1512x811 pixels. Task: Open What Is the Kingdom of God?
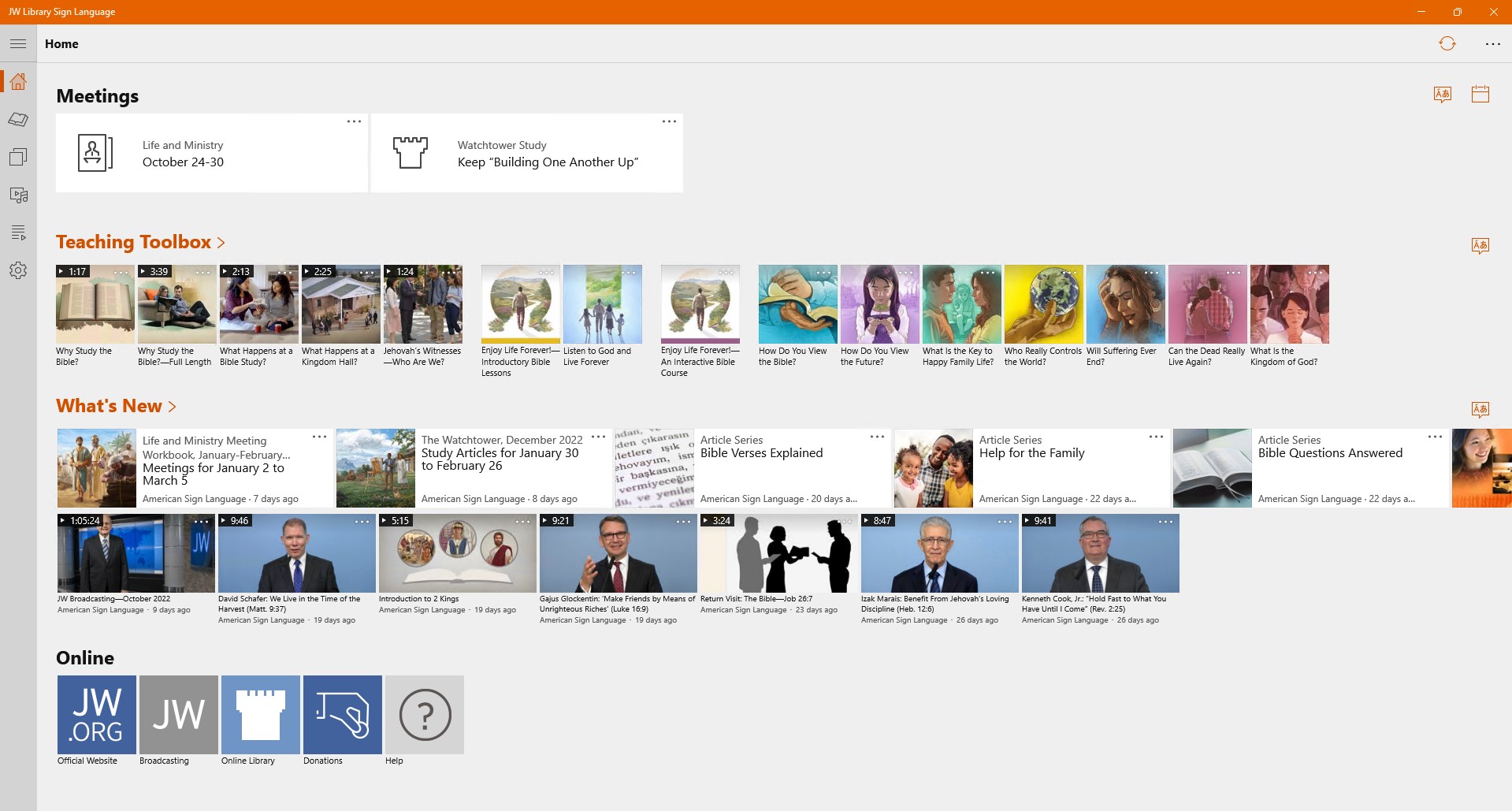click(1290, 304)
